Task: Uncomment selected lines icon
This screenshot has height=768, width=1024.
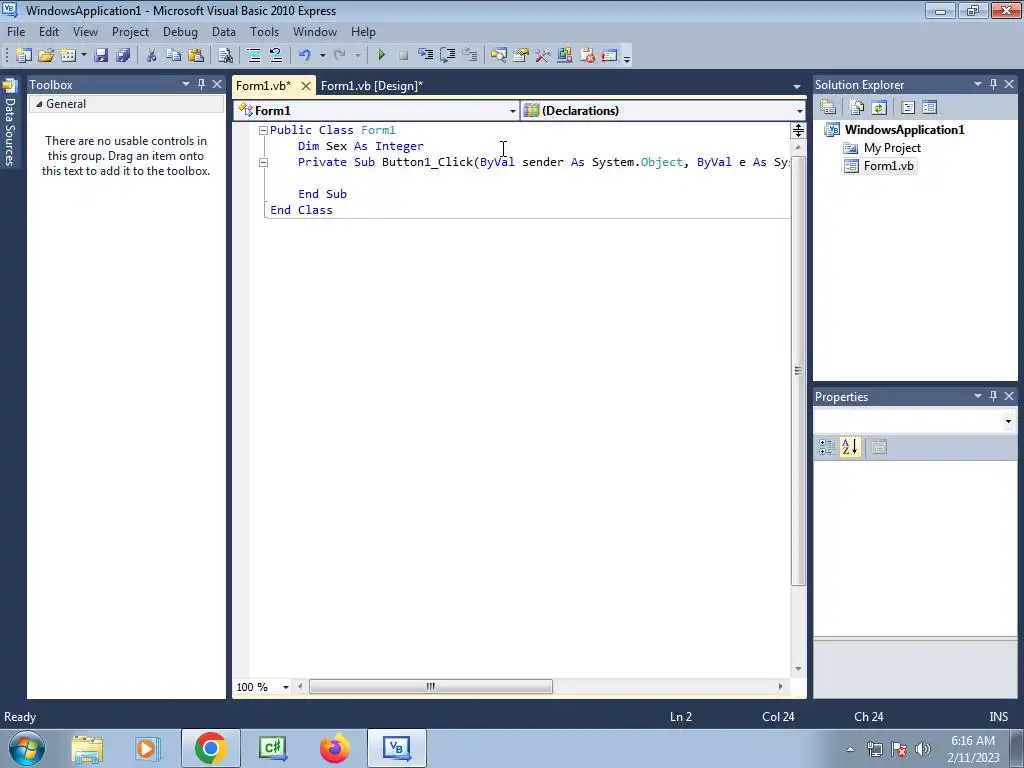Action: click(276, 56)
